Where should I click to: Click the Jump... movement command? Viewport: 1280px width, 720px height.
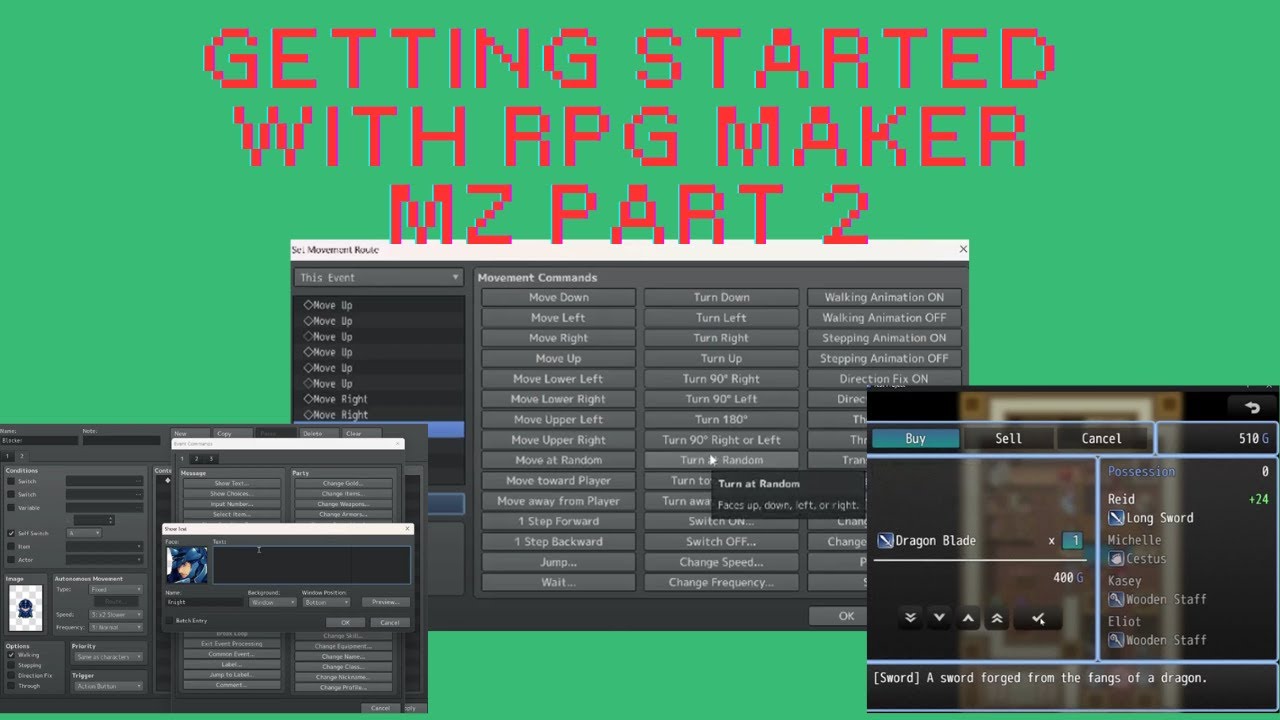(559, 562)
